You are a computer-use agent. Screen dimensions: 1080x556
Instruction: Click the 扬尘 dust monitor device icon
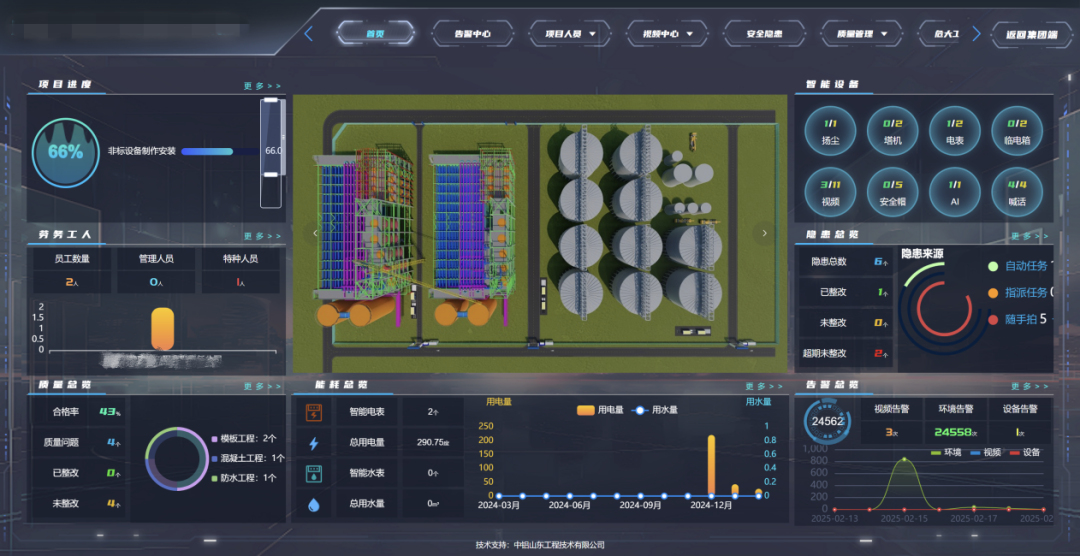coord(830,132)
